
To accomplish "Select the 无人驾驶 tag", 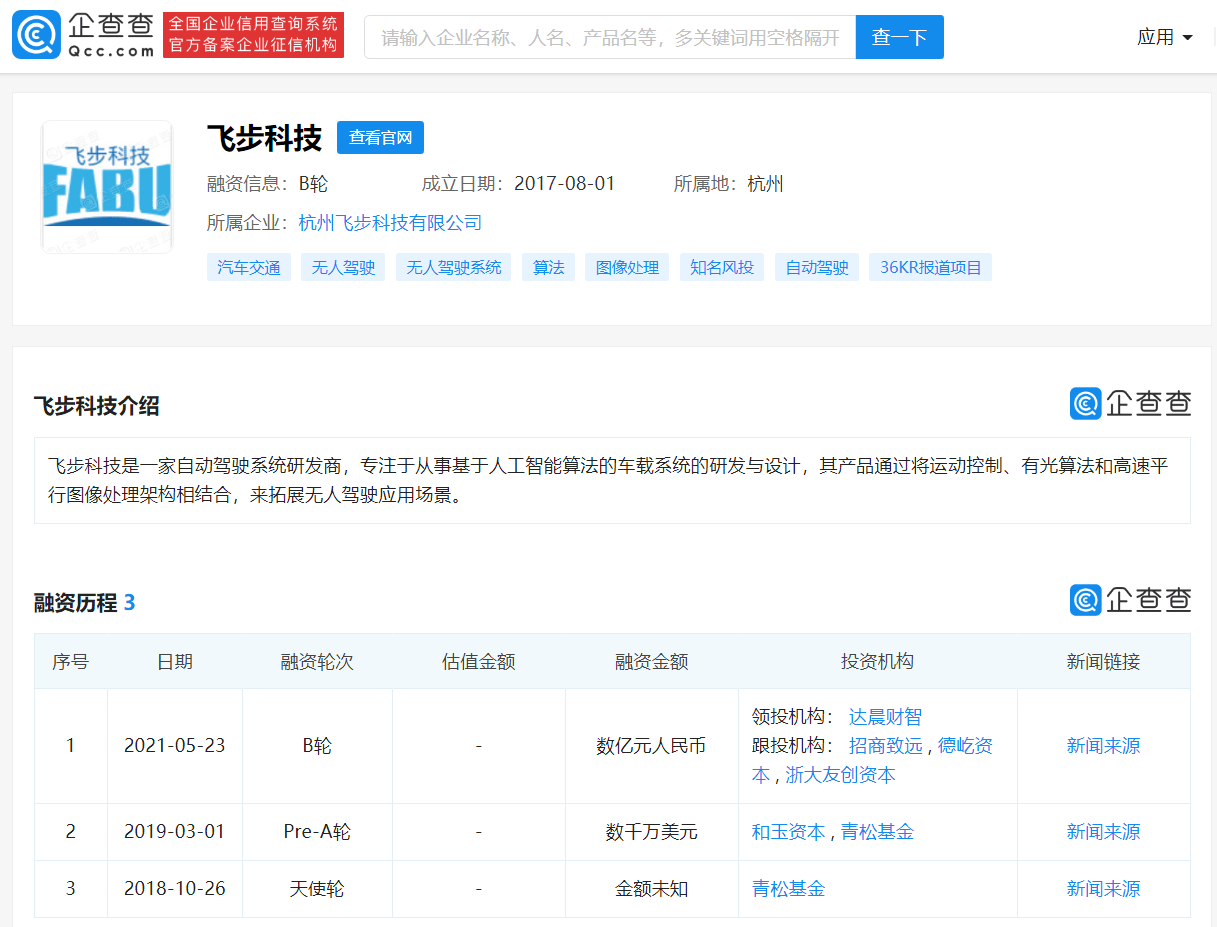I will click(x=343, y=267).
